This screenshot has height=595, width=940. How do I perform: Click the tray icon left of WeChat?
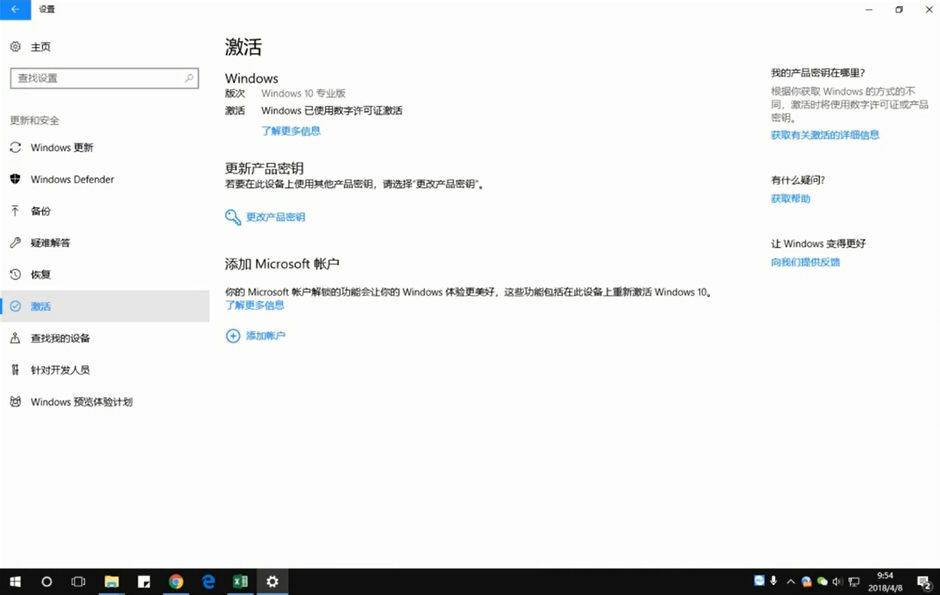point(806,581)
